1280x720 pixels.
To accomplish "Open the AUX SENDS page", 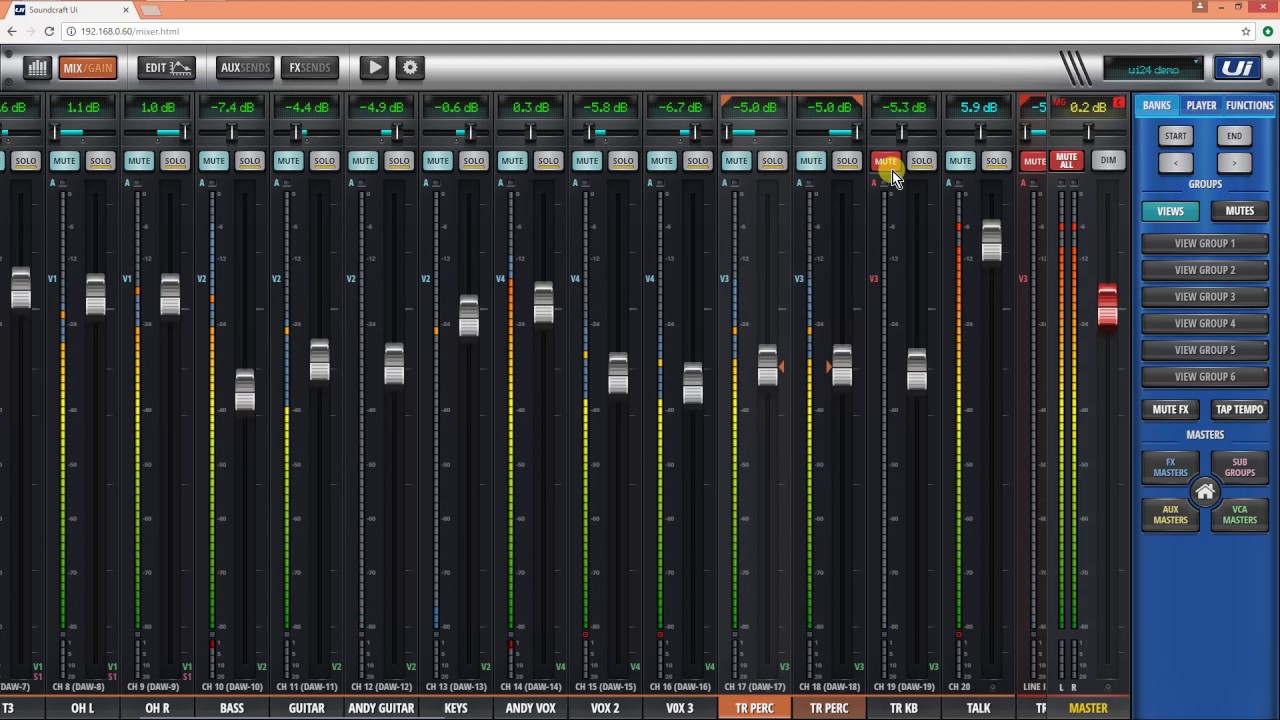I will point(245,68).
